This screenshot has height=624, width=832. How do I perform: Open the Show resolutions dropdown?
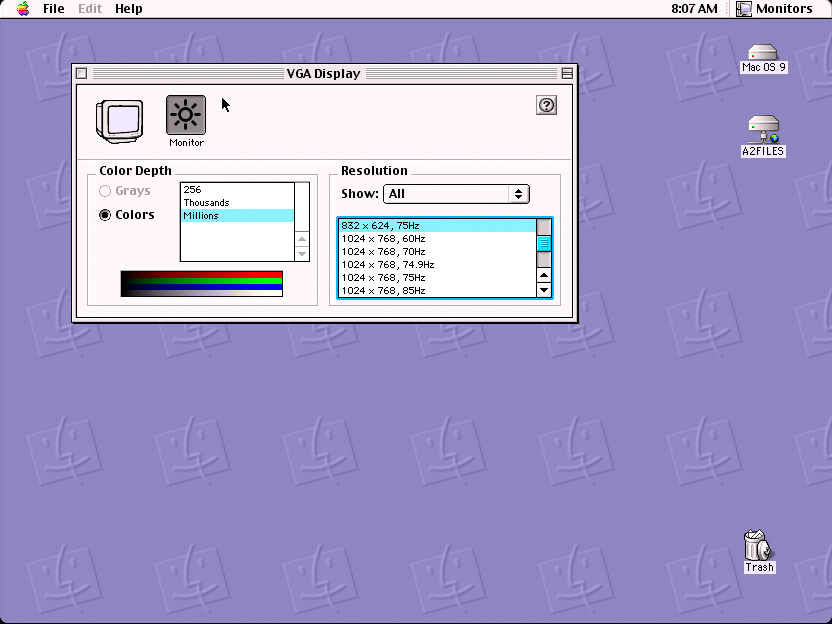(x=456, y=194)
